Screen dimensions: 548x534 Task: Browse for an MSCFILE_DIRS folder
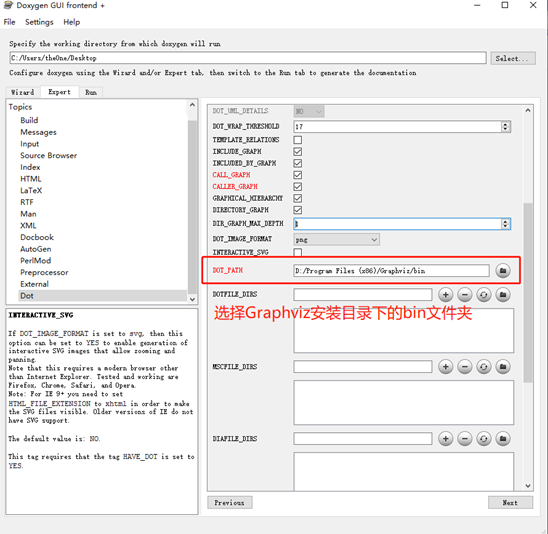[503, 367]
